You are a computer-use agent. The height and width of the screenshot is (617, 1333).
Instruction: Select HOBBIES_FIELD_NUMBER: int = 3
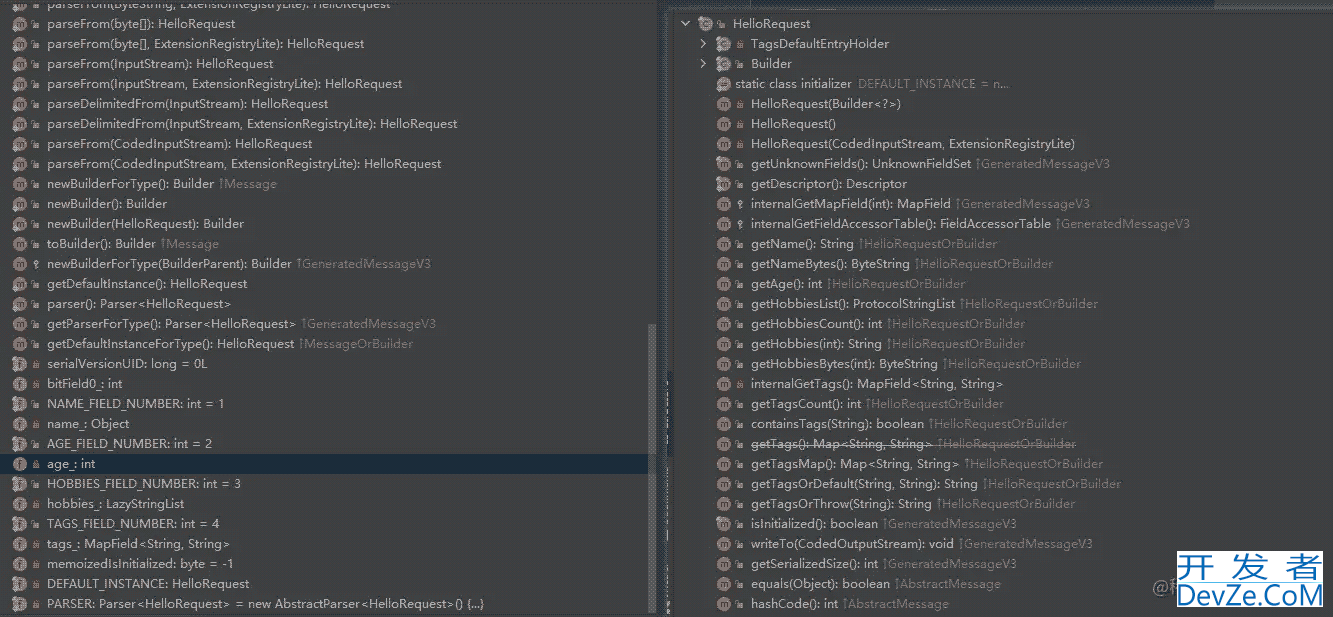click(x=144, y=483)
